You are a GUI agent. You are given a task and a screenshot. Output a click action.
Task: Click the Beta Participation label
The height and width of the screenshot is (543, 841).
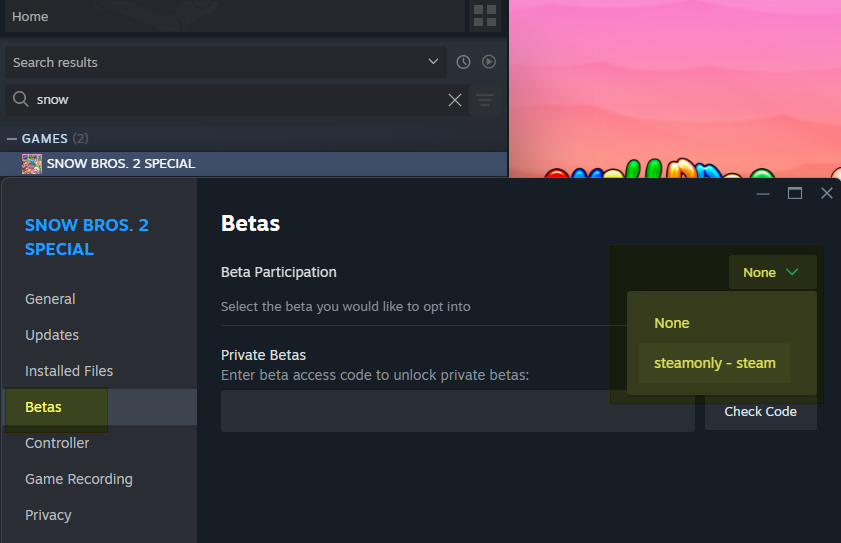[x=278, y=272]
